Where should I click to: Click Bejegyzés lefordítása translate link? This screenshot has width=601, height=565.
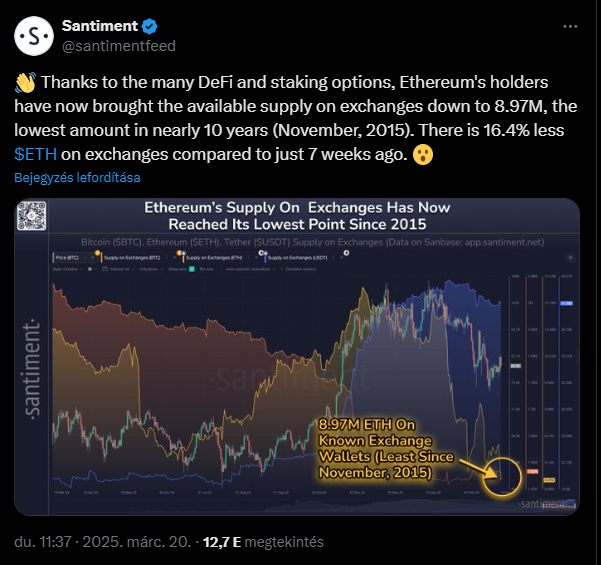click(x=77, y=177)
